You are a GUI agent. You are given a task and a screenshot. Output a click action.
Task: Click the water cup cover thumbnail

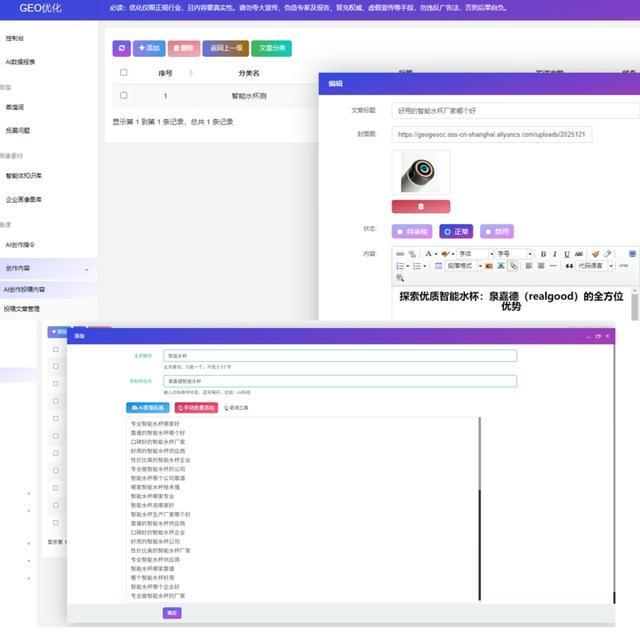point(421,172)
